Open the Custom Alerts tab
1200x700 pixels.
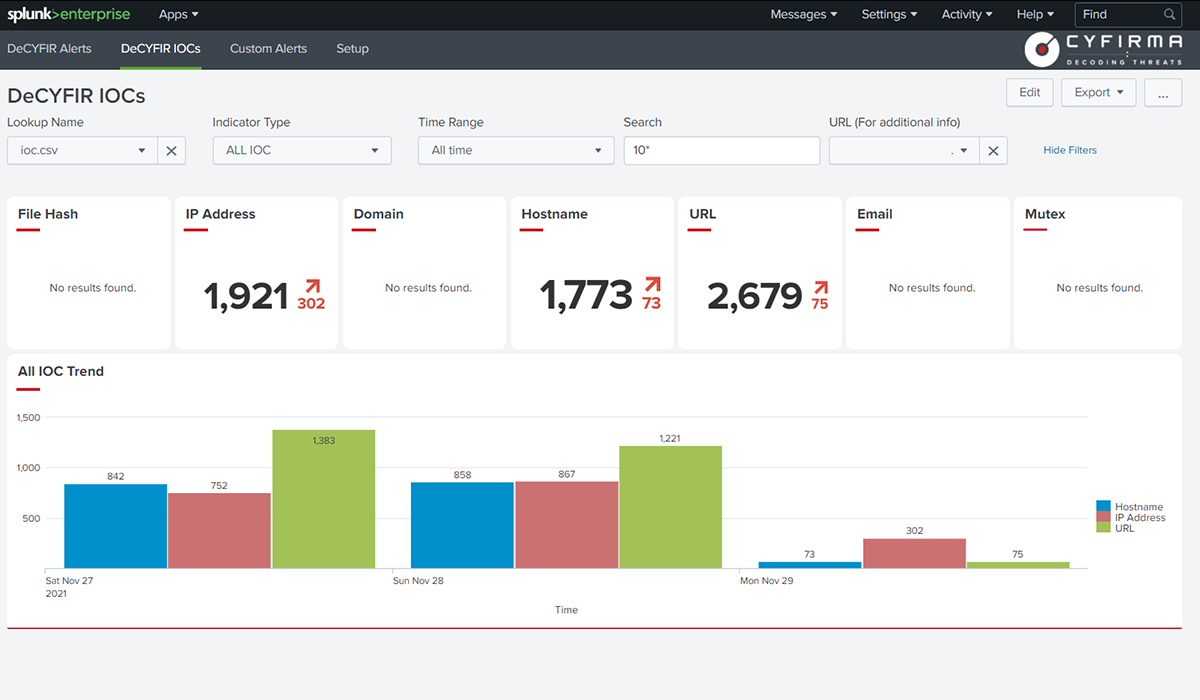click(x=268, y=48)
